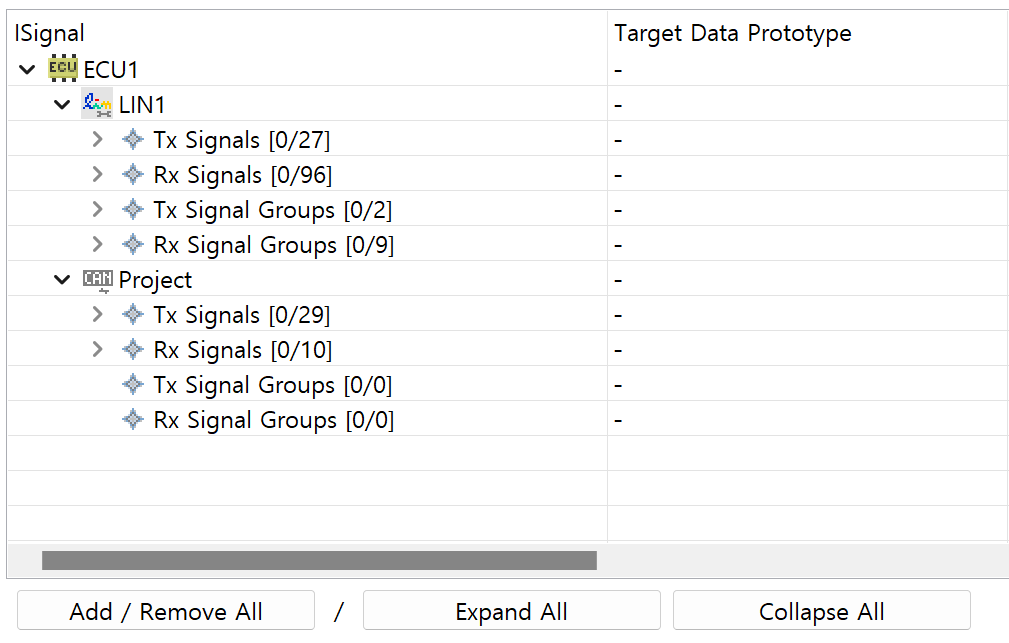The width and height of the screenshot is (1009, 643).
Task: Expand Rx Signals [0/10] under Project
Action: 97,349
